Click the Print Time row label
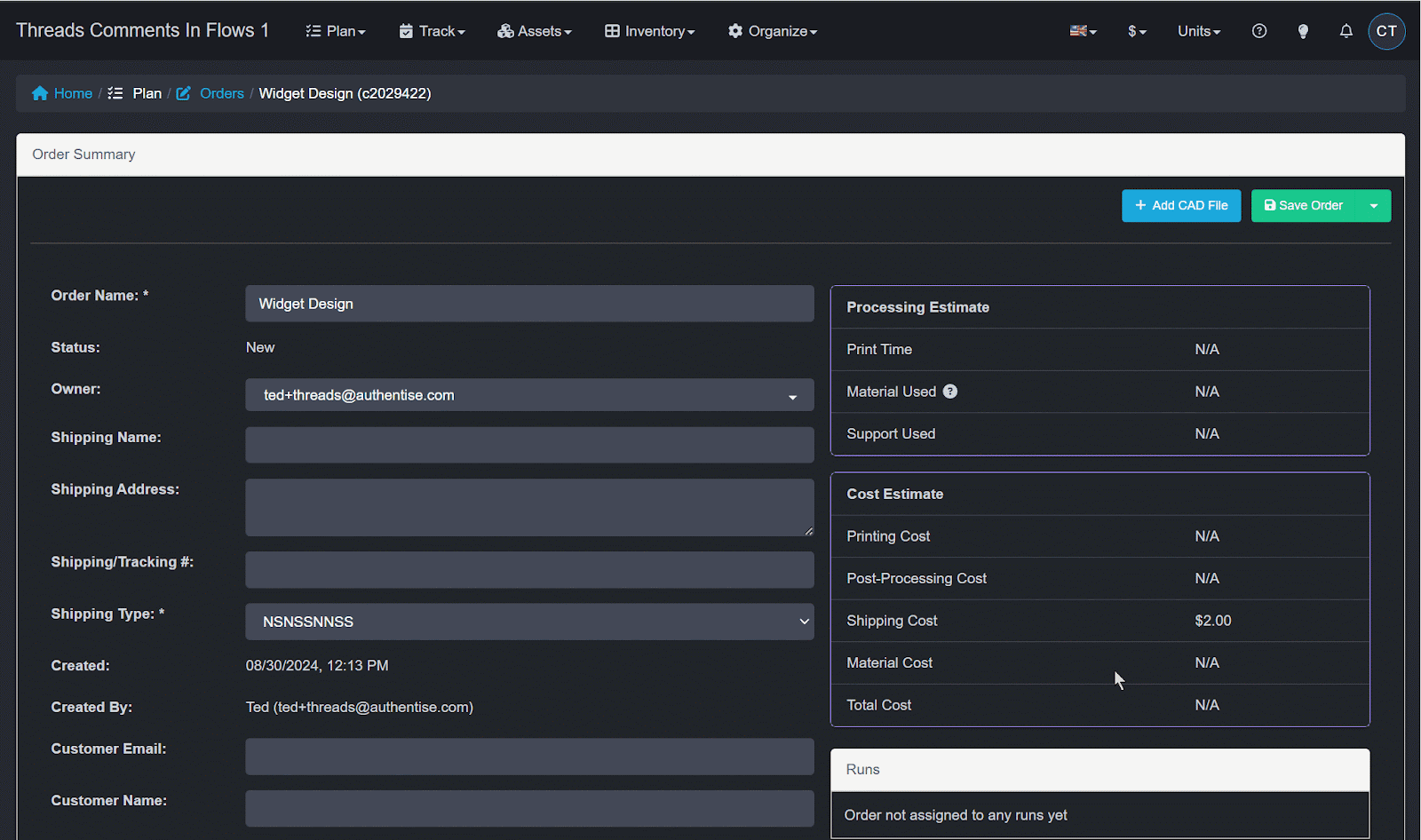 879,349
